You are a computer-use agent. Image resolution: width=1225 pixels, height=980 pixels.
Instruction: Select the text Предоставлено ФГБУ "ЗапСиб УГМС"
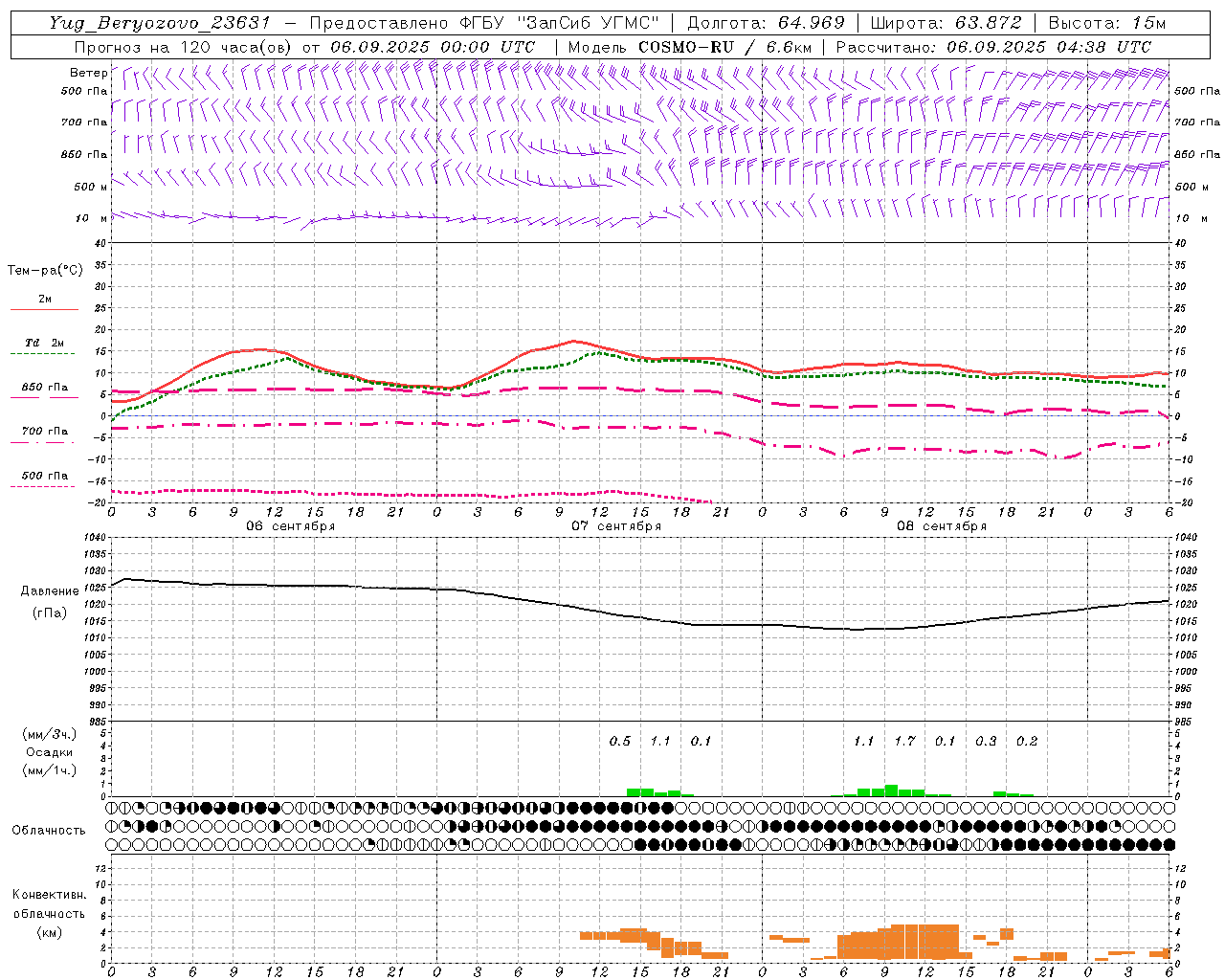(484, 23)
